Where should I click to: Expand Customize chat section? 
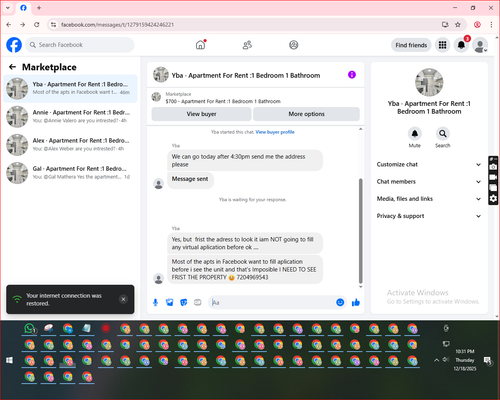click(x=429, y=164)
